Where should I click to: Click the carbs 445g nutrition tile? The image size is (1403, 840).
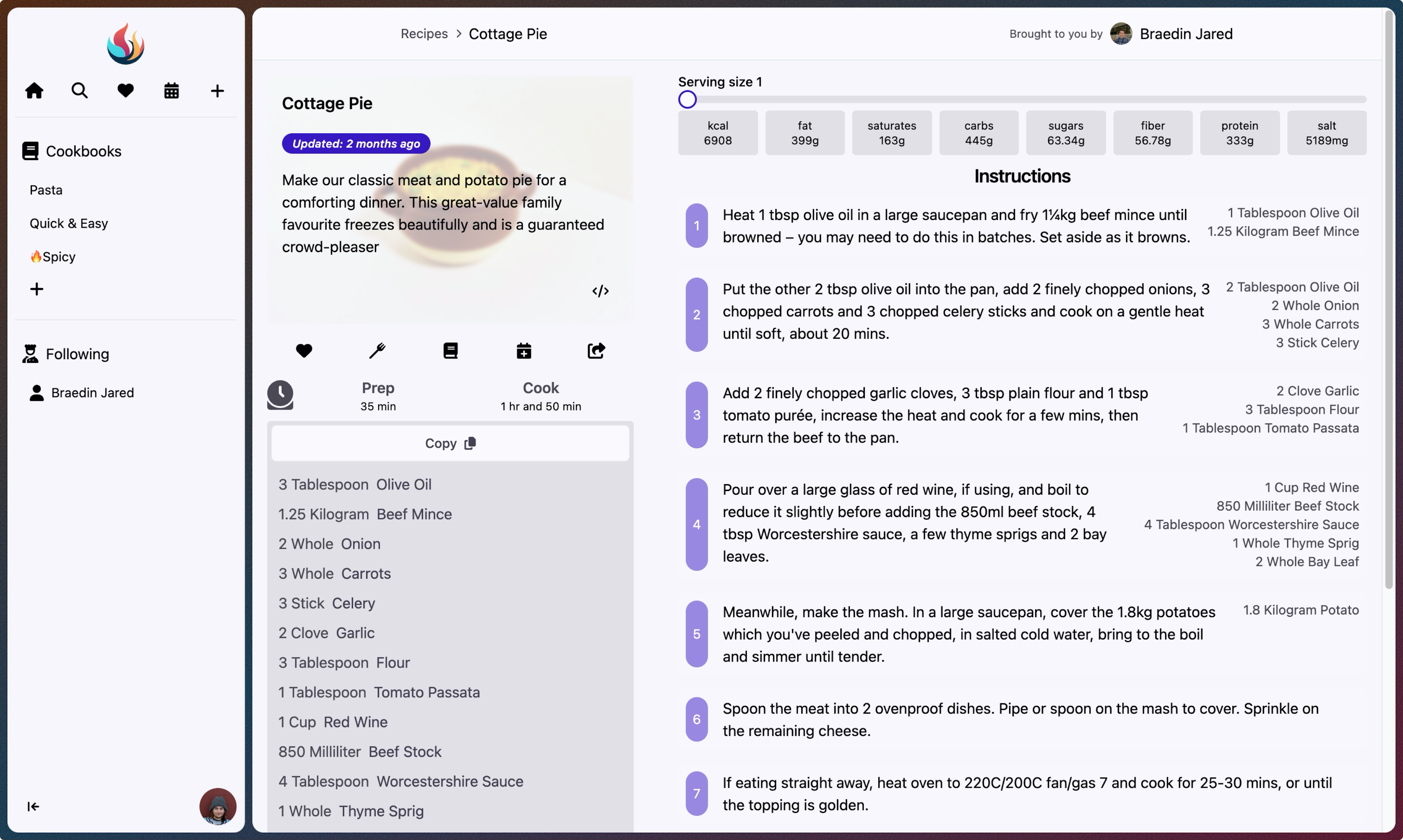978,133
